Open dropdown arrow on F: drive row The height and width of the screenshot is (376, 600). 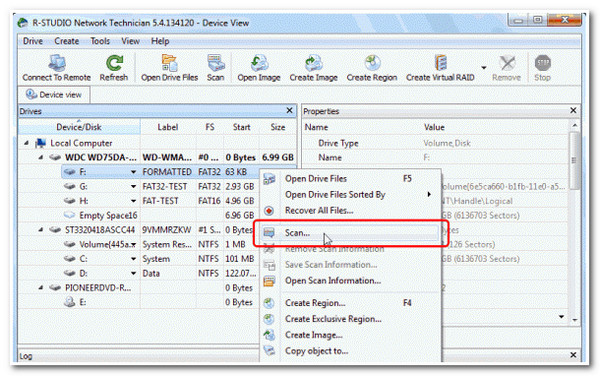[x=133, y=172]
